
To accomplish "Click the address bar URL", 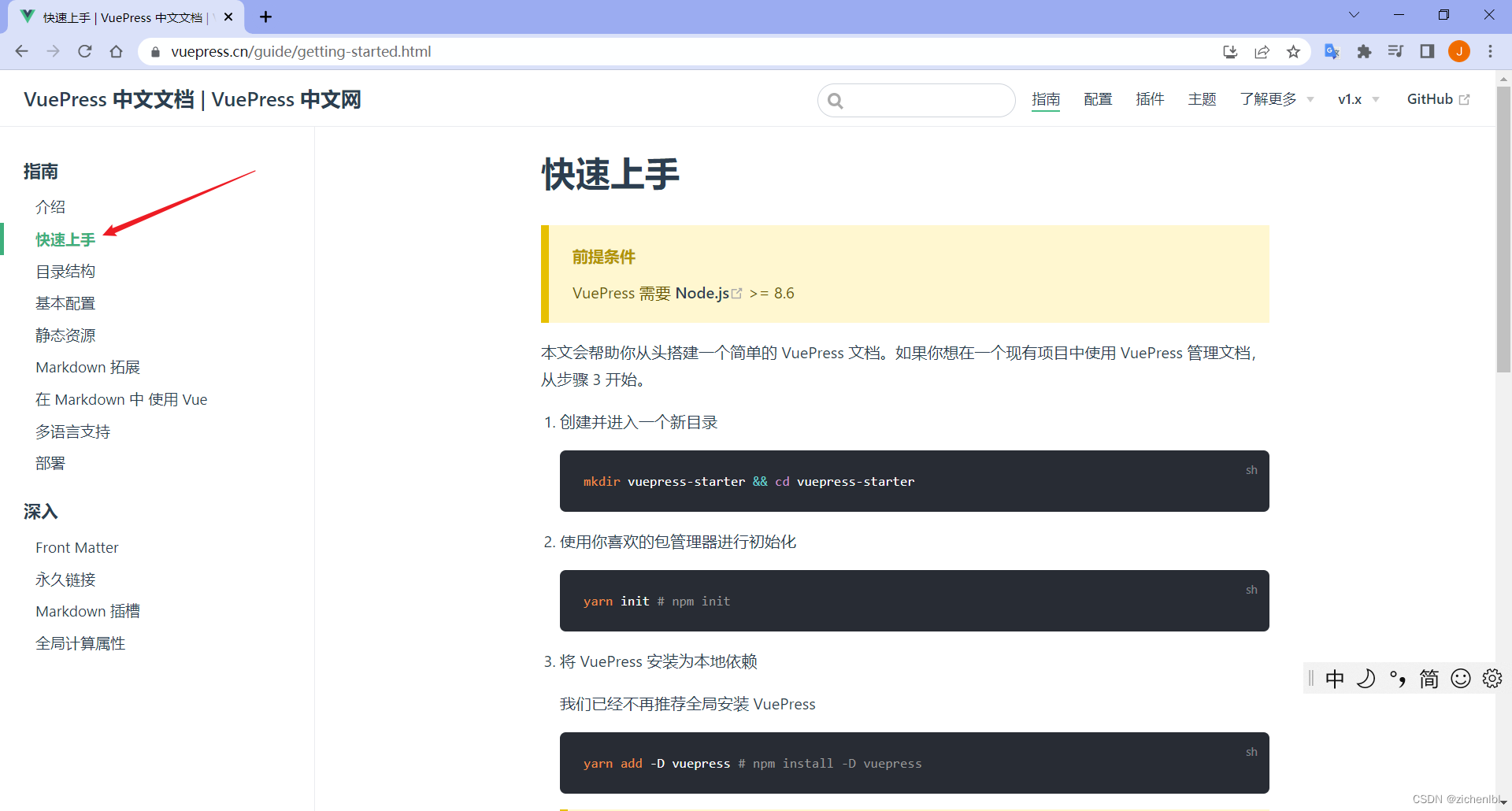I will point(301,51).
